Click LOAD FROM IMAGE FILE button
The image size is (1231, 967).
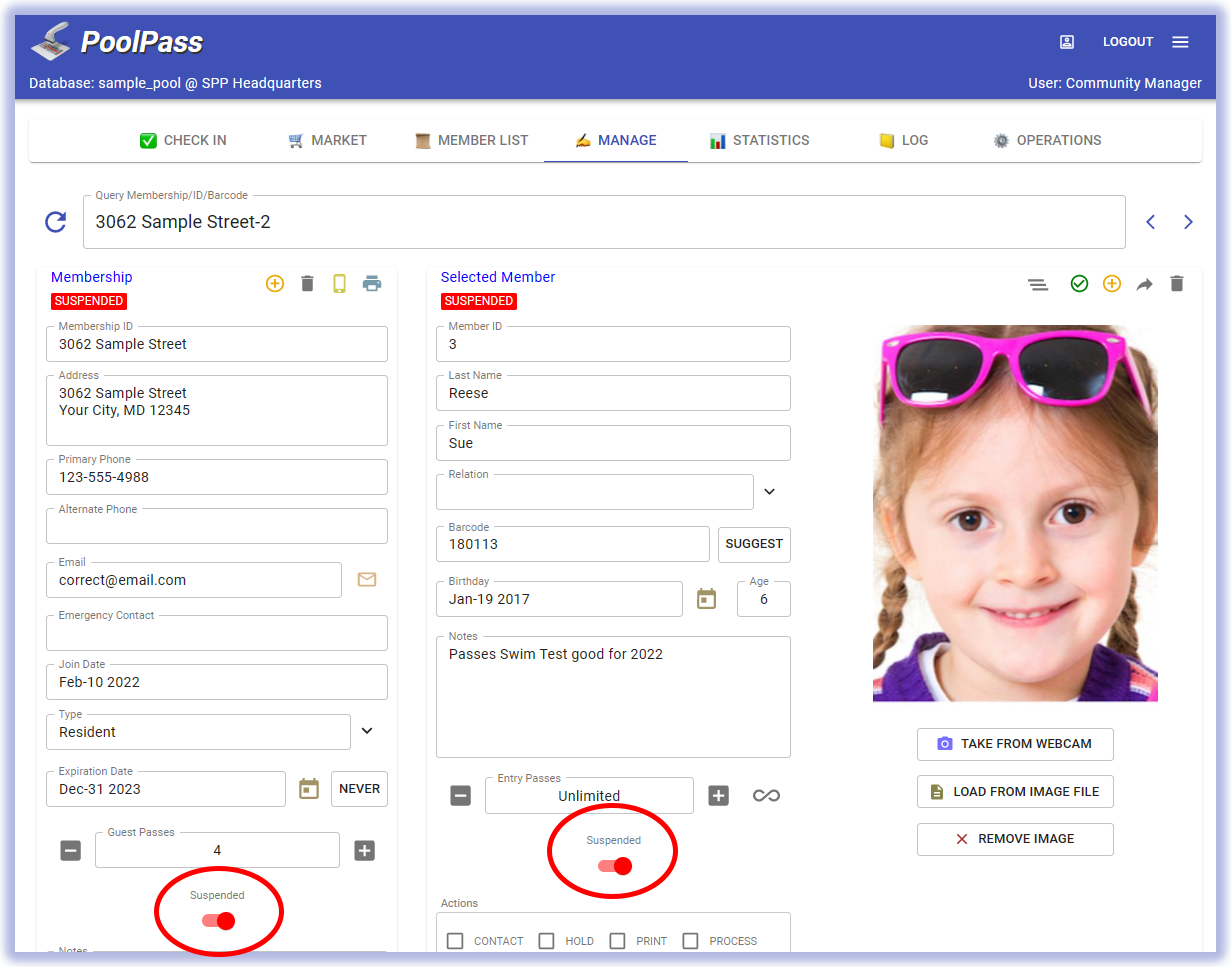click(1015, 791)
